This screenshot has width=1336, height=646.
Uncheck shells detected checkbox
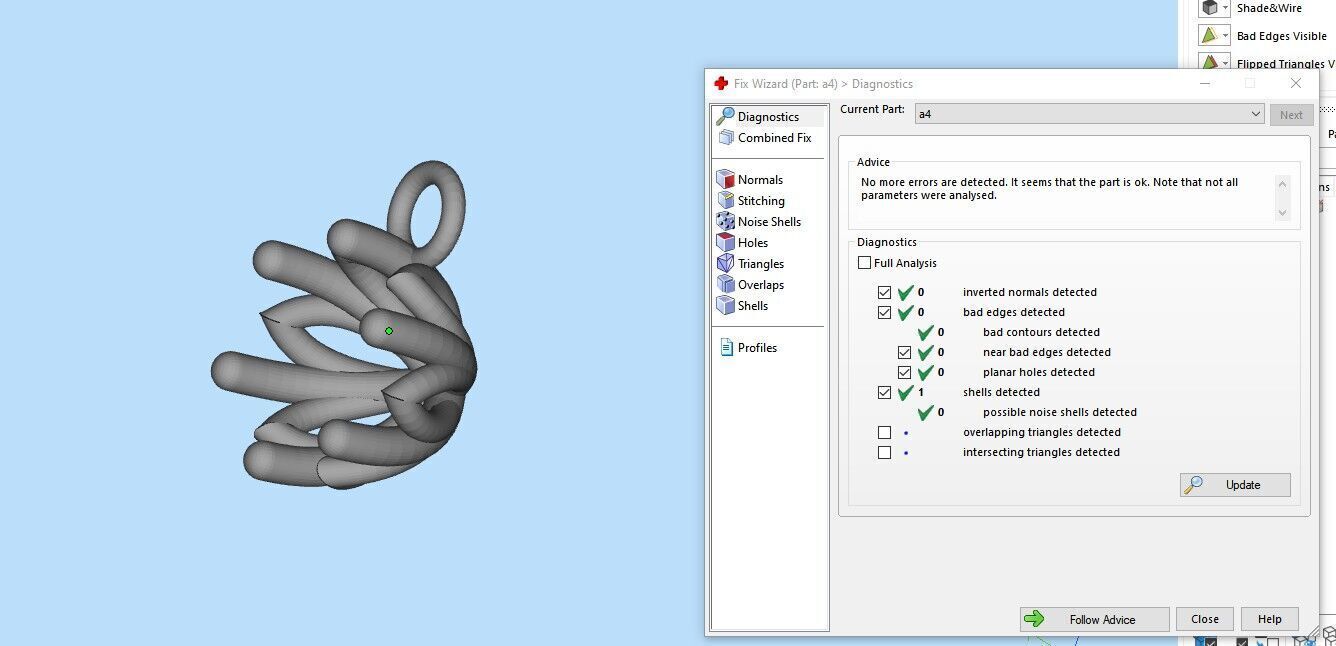tap(884, 392)
